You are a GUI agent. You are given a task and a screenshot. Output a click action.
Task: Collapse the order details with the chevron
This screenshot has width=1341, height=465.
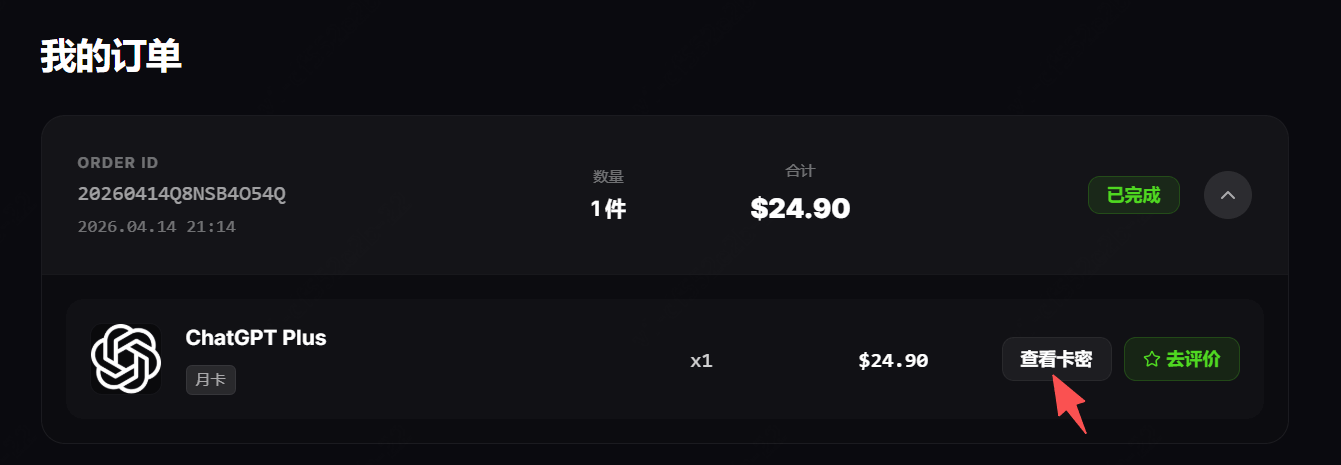(1228, 195)
